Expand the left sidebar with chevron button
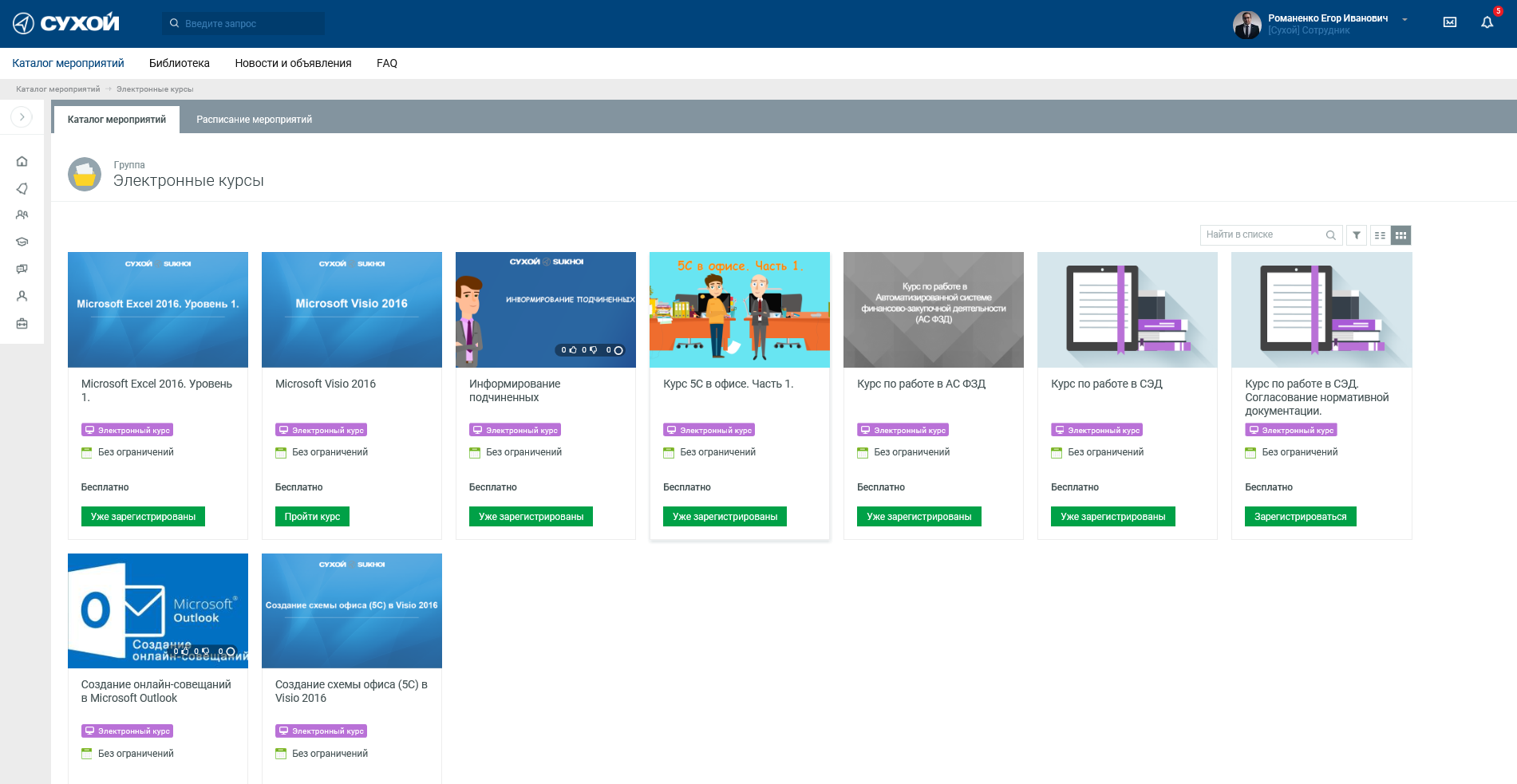The height and width of the screenshot is (784, 1517). (x=22, y=117)
